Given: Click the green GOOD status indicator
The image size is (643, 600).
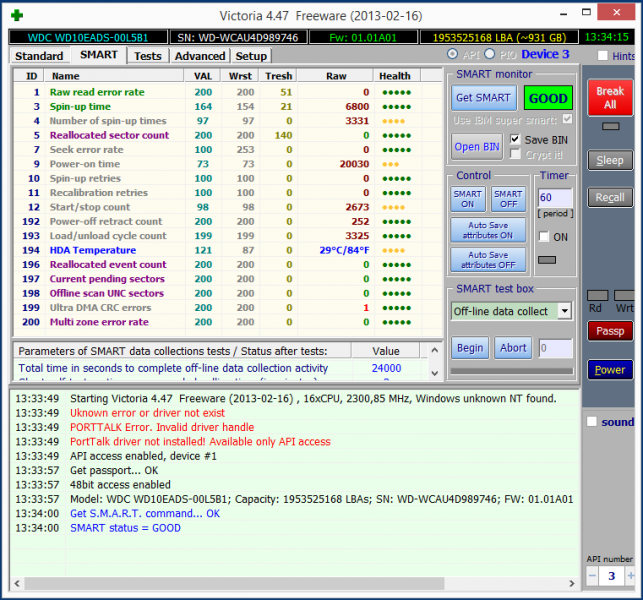Looking at the screenshot, I should click(x=548, y=98).
